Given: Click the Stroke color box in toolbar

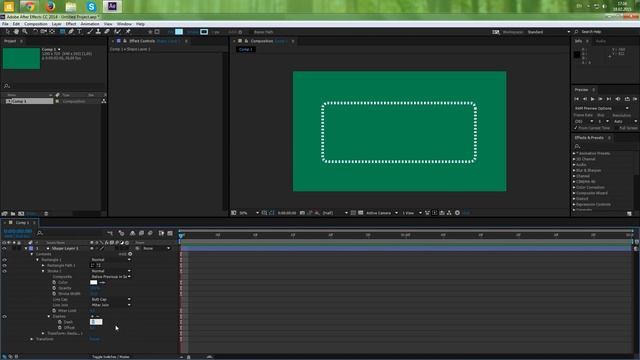Looking at the screenshot, I should tap(204, 32).
